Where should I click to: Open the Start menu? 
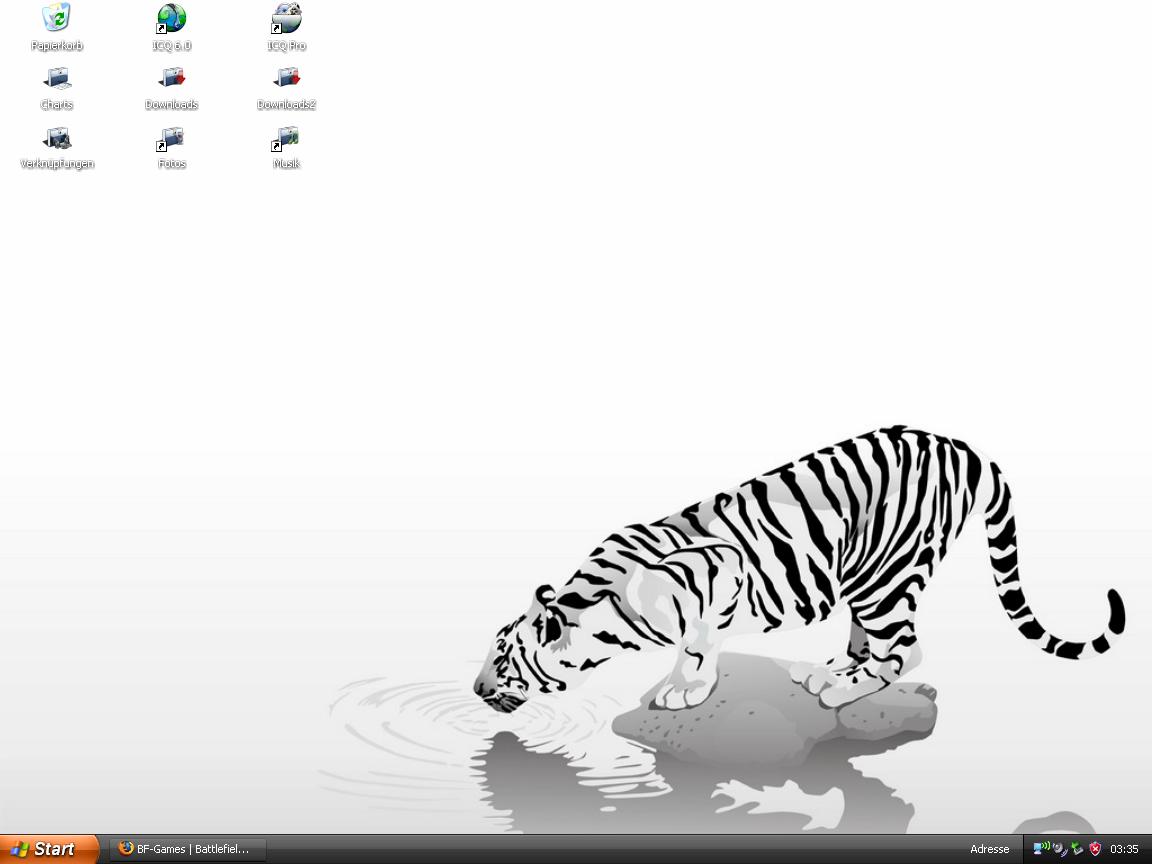(48, 849)
